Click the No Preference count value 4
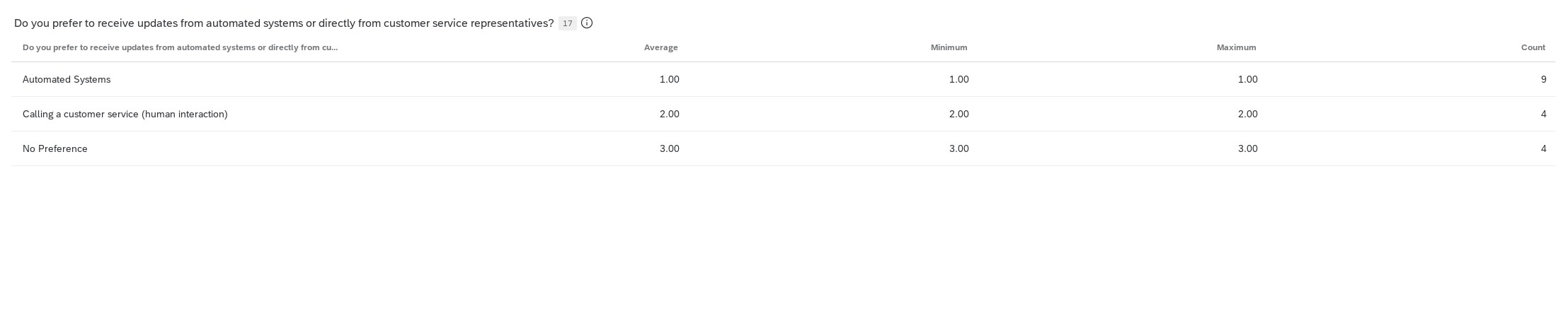1568x328 pixels. [x=1543, y=148]
